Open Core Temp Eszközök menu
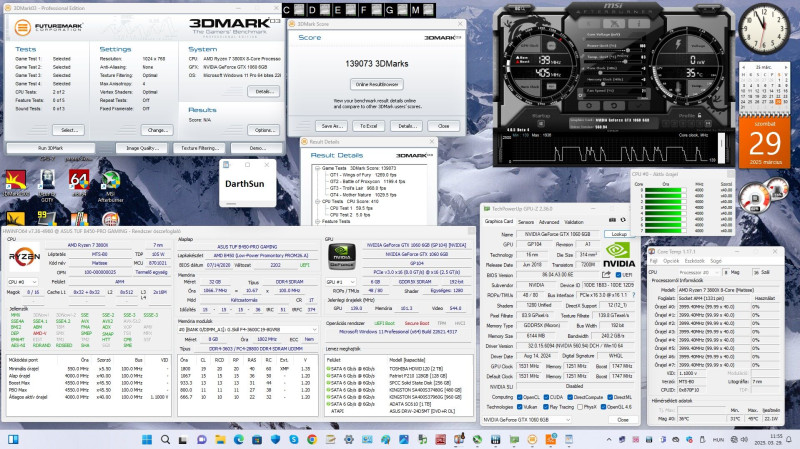This screenshot has height=449, width=800. click(x=695, y=261)
